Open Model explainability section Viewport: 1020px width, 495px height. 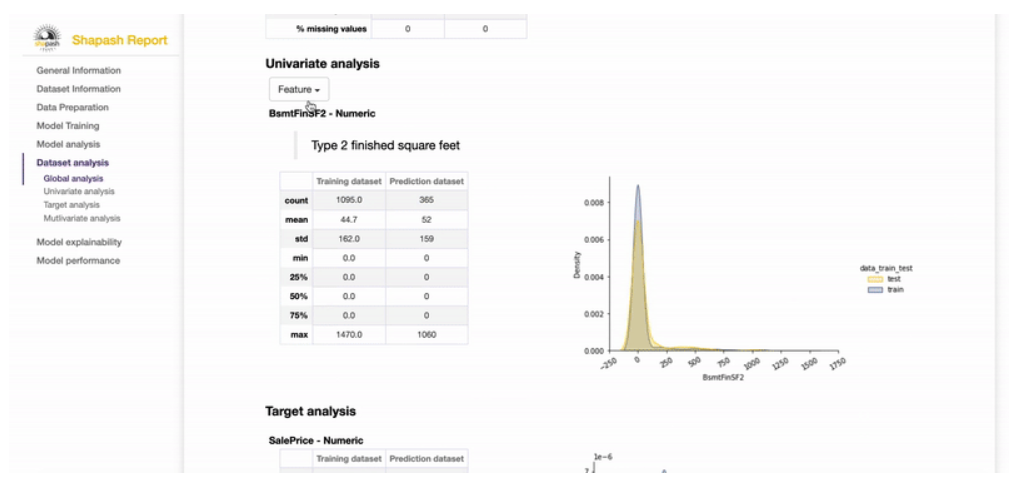[x=79, y=242]
